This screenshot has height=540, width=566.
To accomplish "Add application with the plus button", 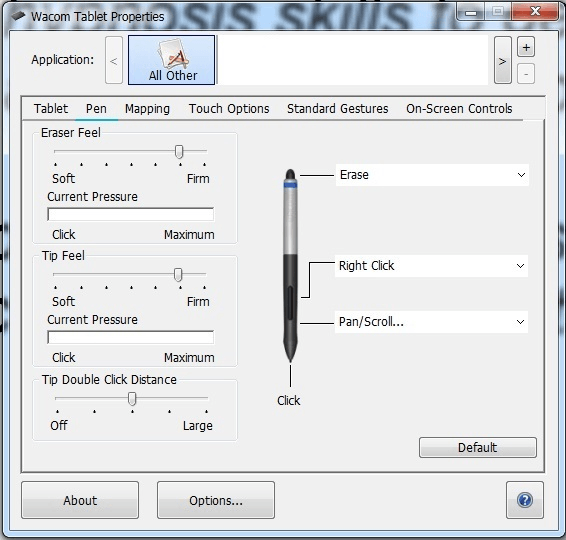I will click(526, 47).
